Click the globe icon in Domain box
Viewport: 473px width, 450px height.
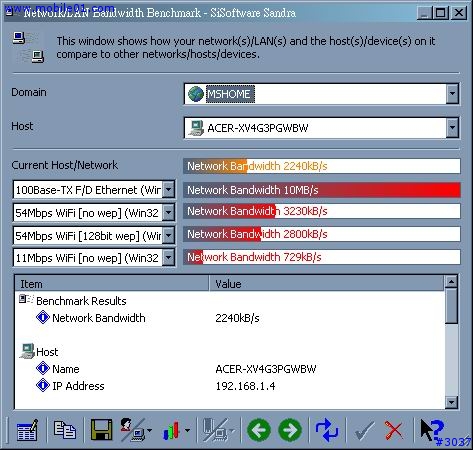pyautogui.click(x=196, y=94)
